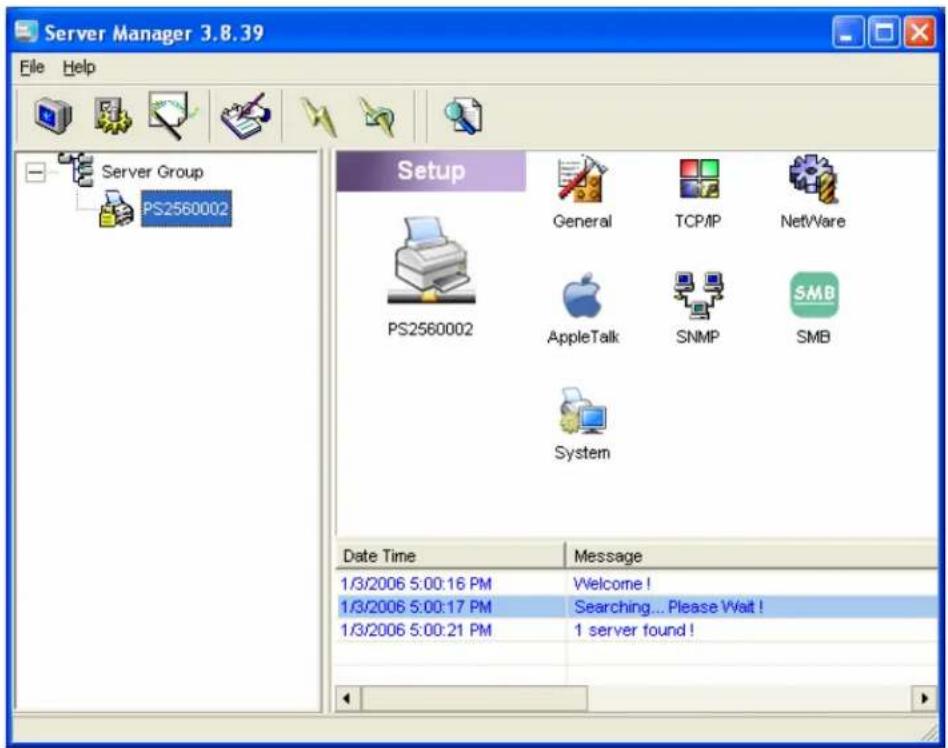948x748 pixels.
Task: Minimize the Server Manager window
Action: pos(848,32)
